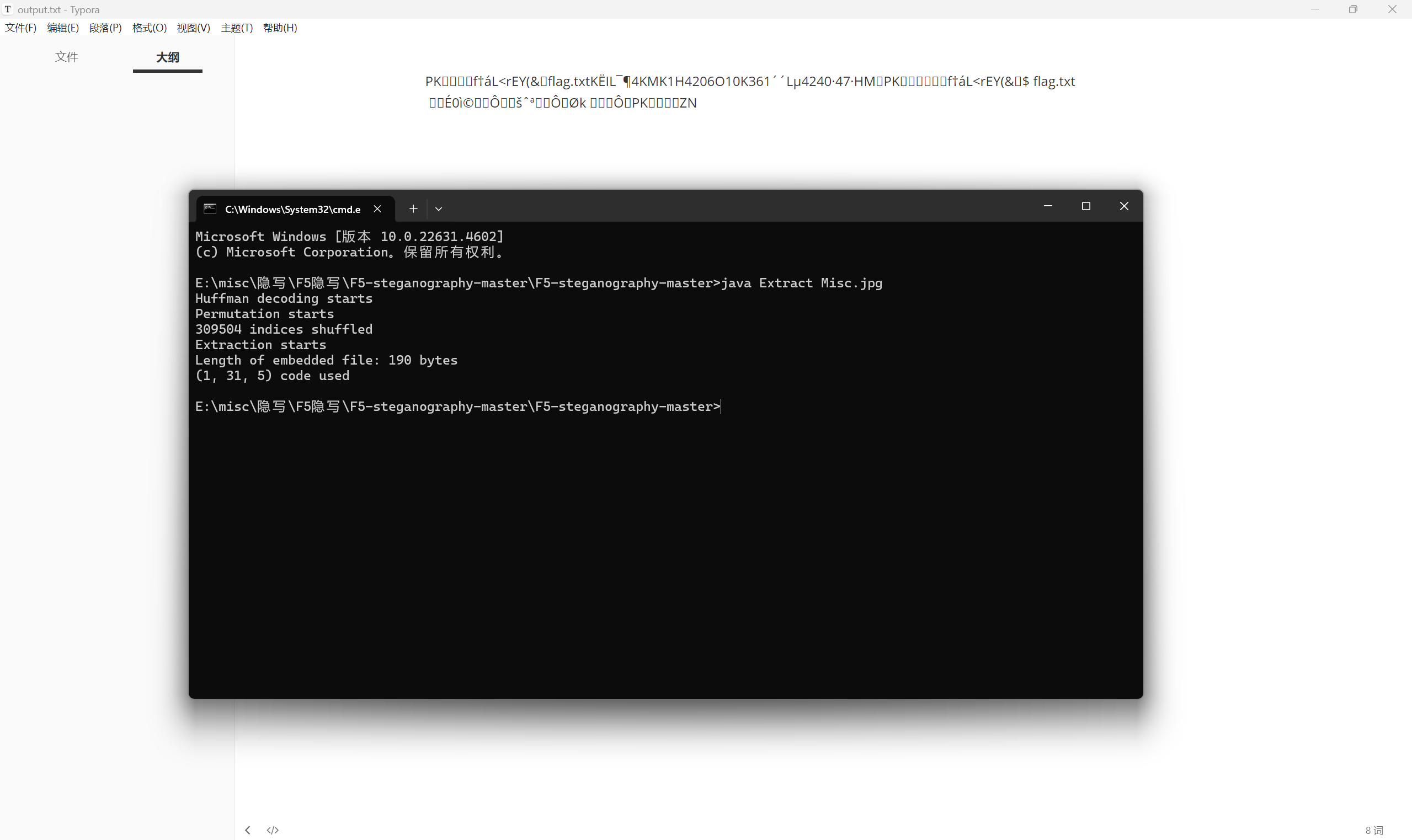Click the 'java Extract Misc.jpg' command text
Screen dimensions: 1412x840
tap(802, 282)
